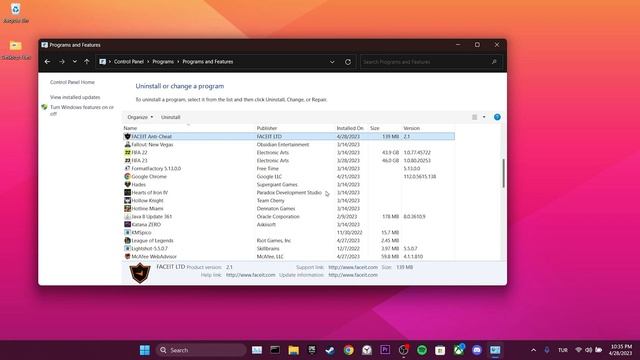The image size is (640, 360).
Task: Open the Help question mark icon
Action: click(497, 117)
